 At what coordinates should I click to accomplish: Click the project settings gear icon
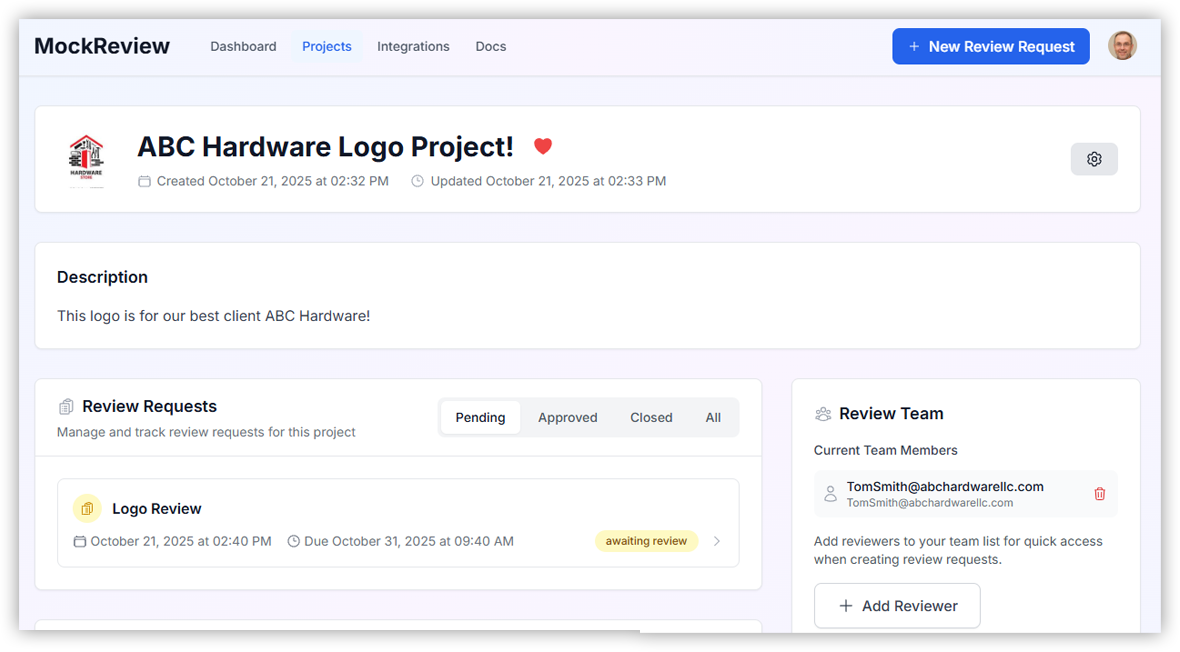(x=1094, y=159)
